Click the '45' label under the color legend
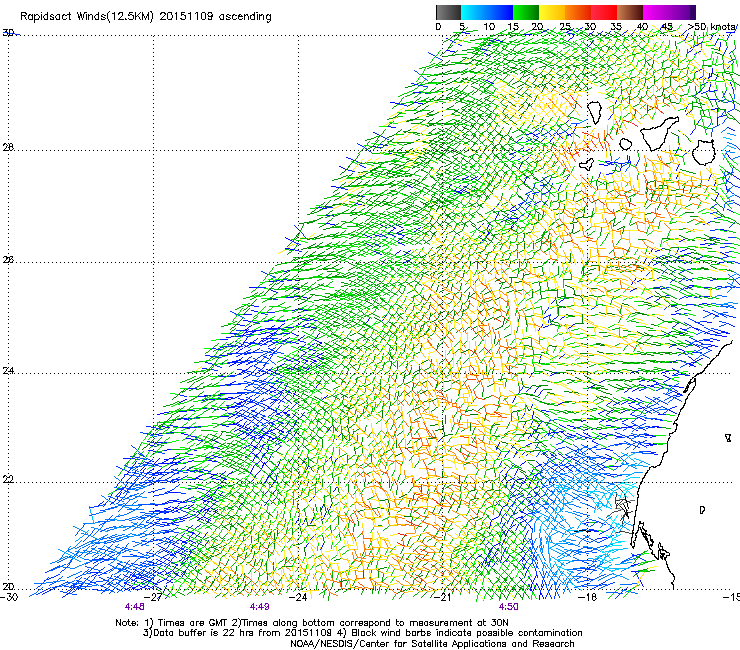 667,27
